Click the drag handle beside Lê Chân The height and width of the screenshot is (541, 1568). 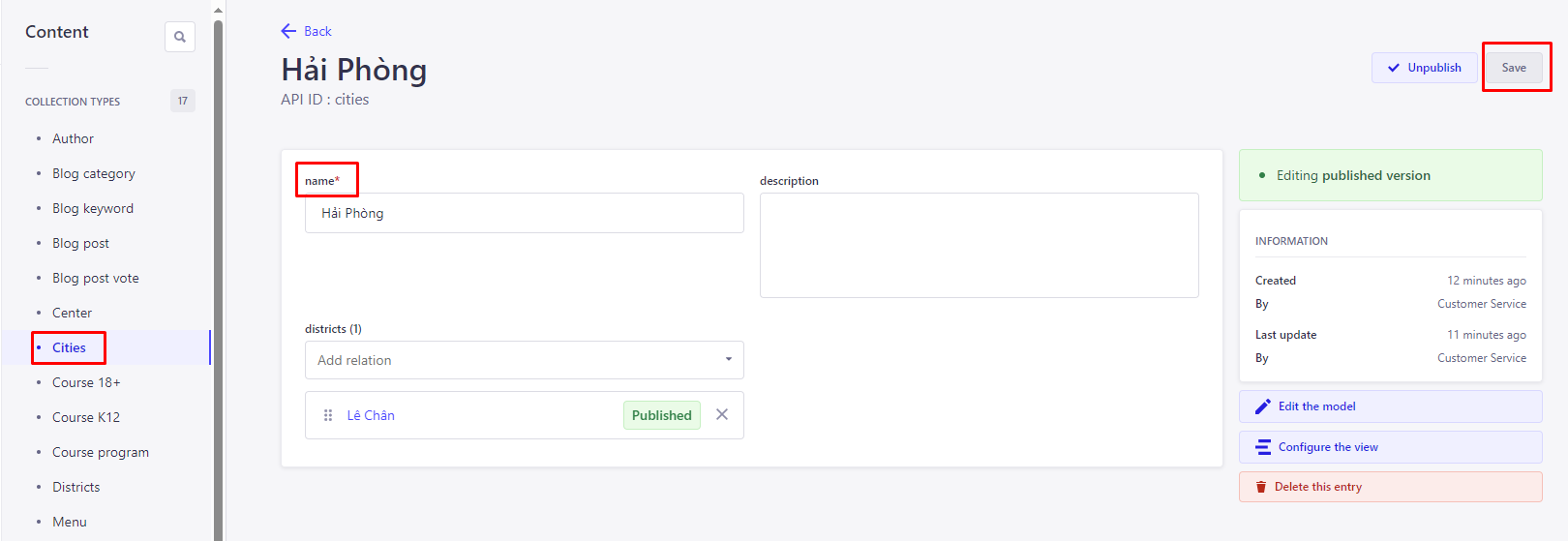point(328,415)
